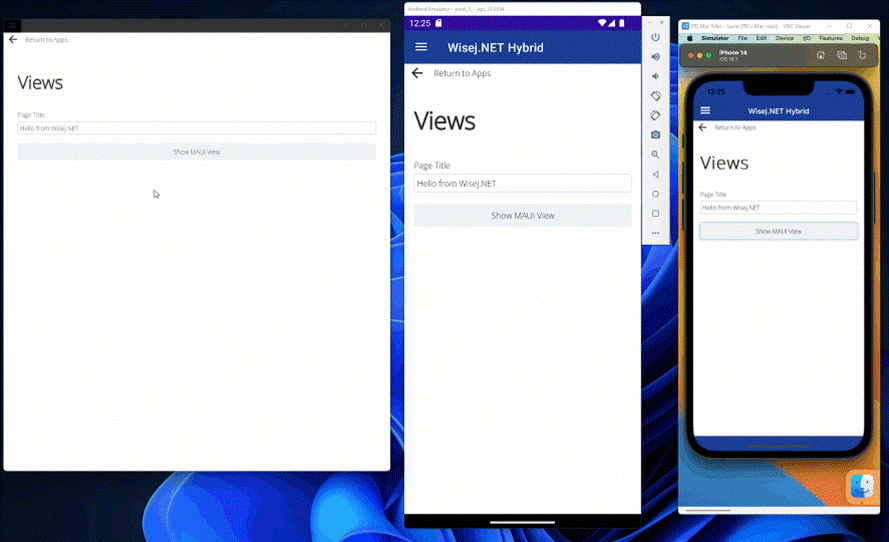Viewport: 889px width, 542px height.
Task: Click emulator Back triangle icon
Action: [x=655, y=174]
